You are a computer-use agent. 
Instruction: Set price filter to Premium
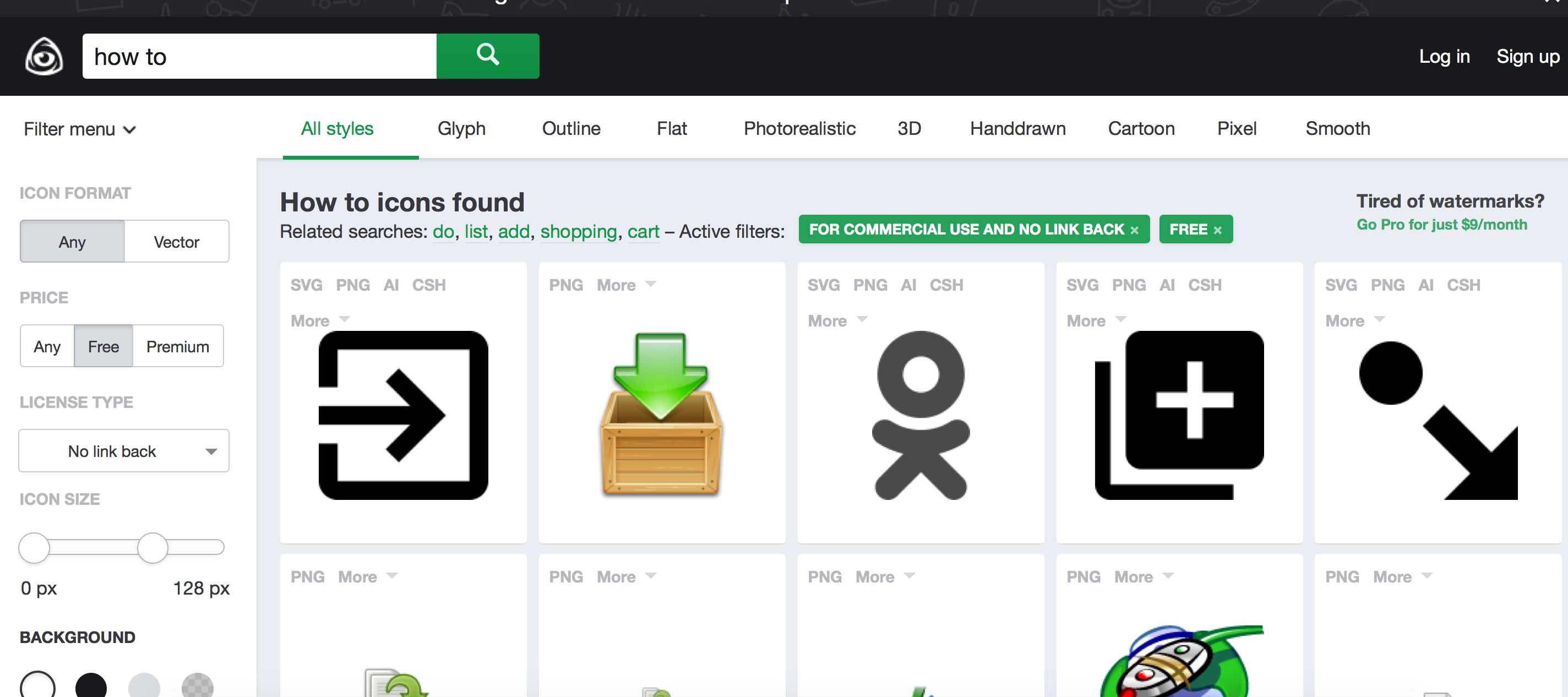[x=178, y=346]
